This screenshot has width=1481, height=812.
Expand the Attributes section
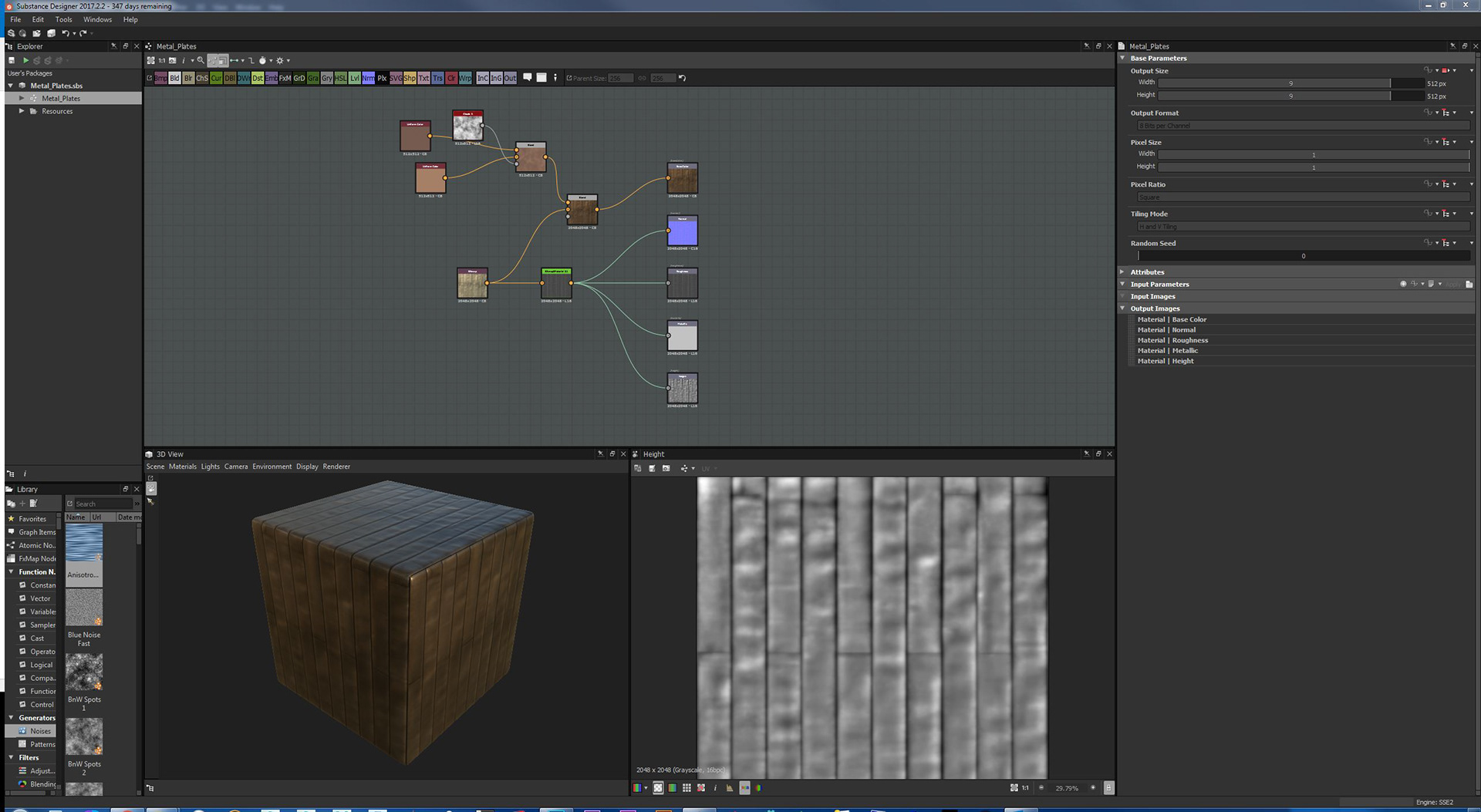pos(1122,271)
